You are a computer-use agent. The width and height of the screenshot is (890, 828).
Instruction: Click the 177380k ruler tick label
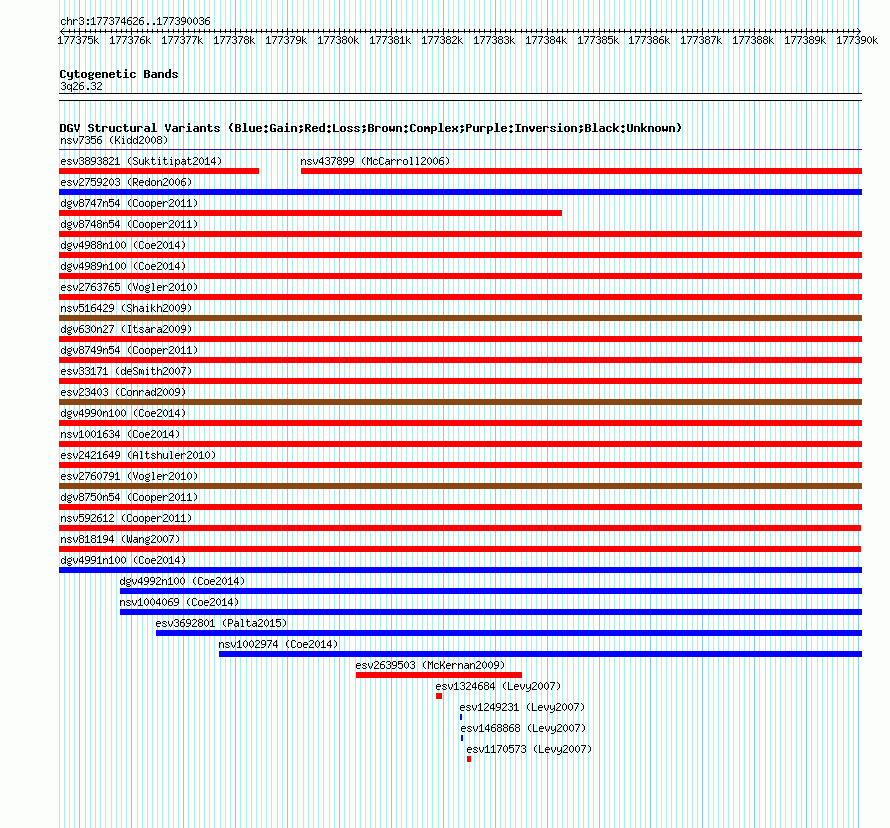tap(338, 40)
